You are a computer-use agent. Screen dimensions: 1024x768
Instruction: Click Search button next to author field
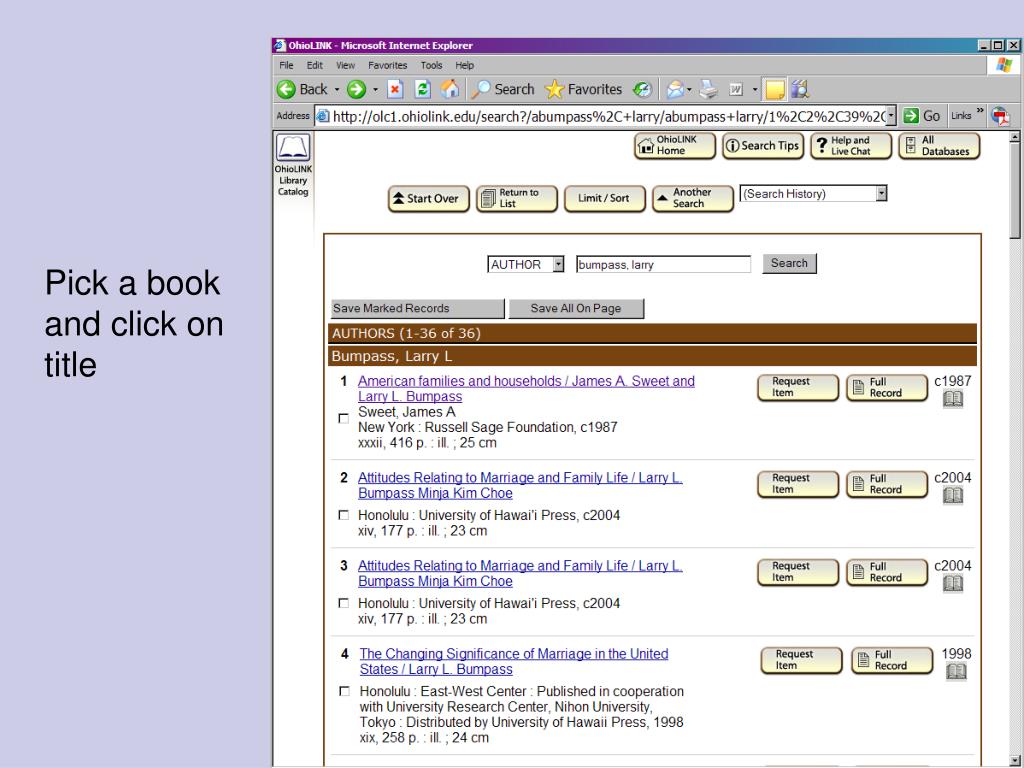click(789, 263)
